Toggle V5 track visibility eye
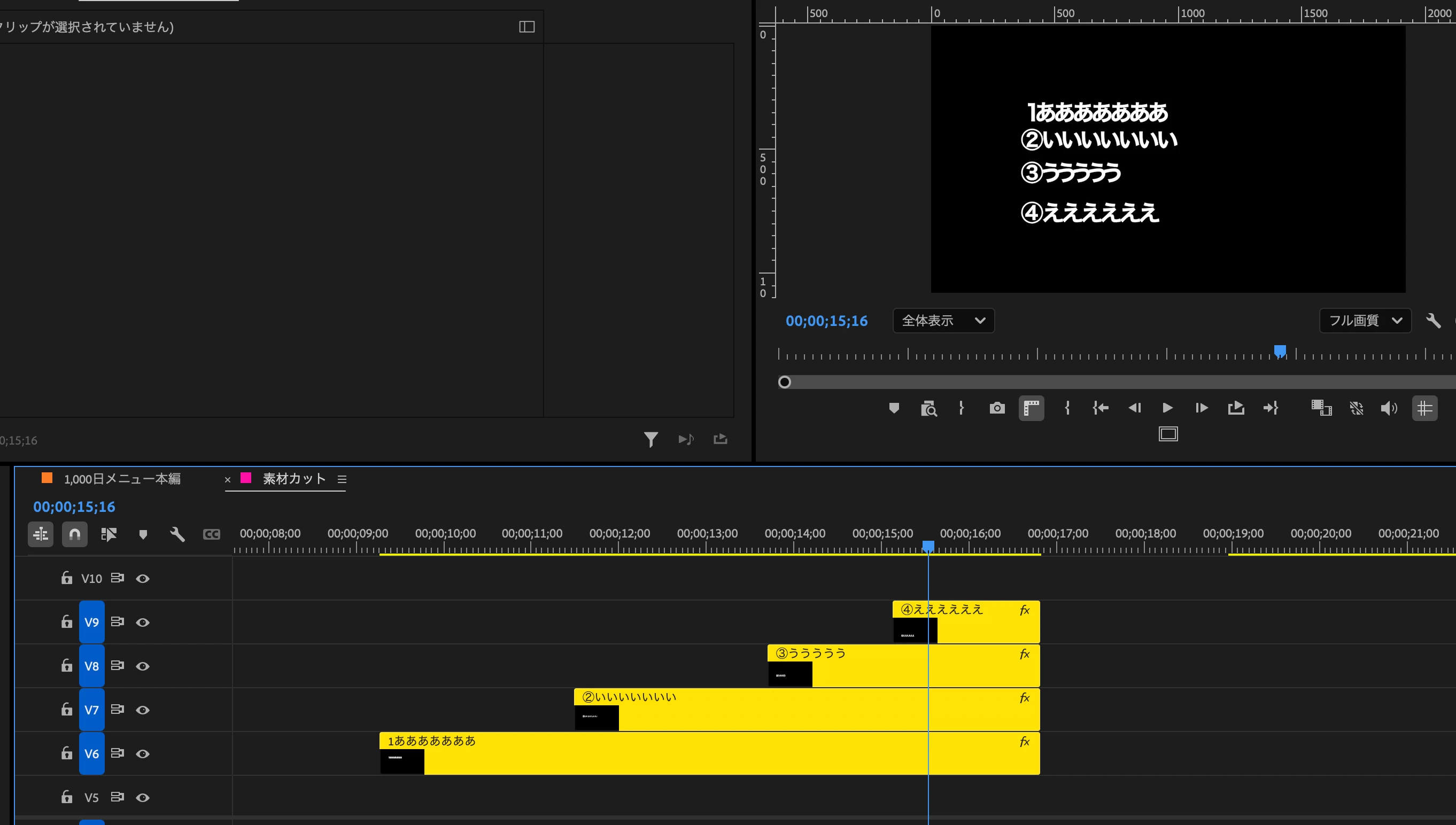This screenshot has width=1456, height=825. coord(143,797)
